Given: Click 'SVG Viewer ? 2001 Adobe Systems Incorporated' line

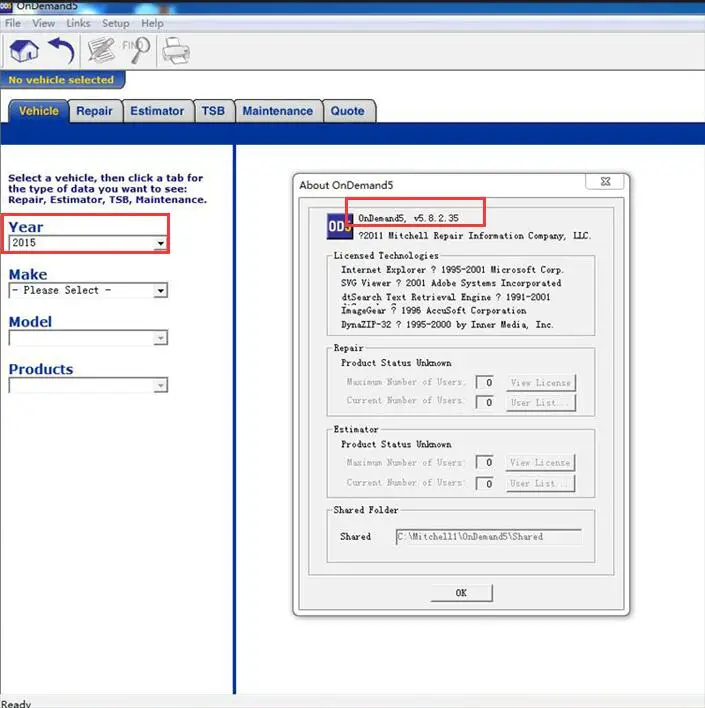Looking at the screenshot, I should (451, 283).
